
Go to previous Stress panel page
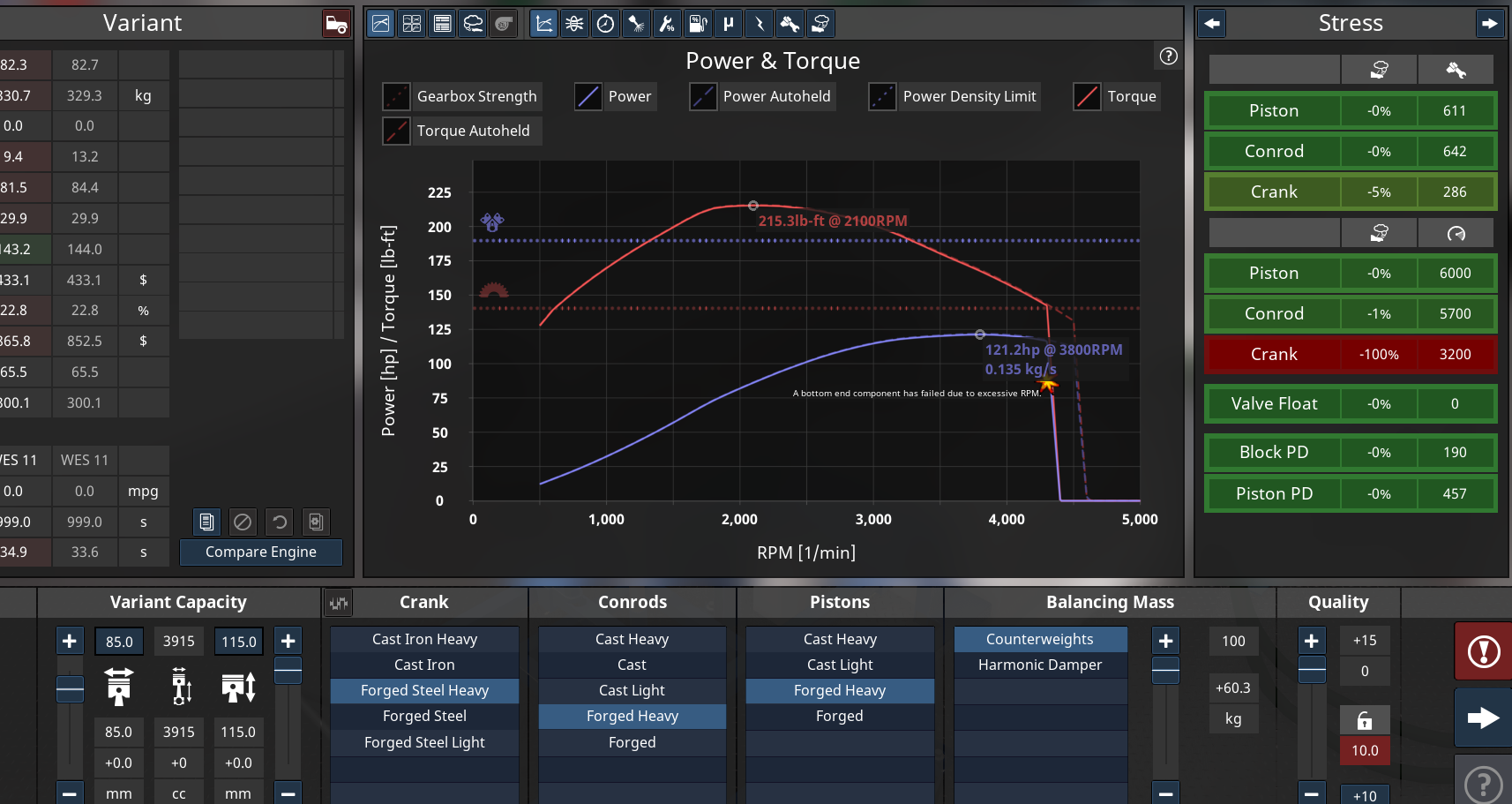(1212, 24)
